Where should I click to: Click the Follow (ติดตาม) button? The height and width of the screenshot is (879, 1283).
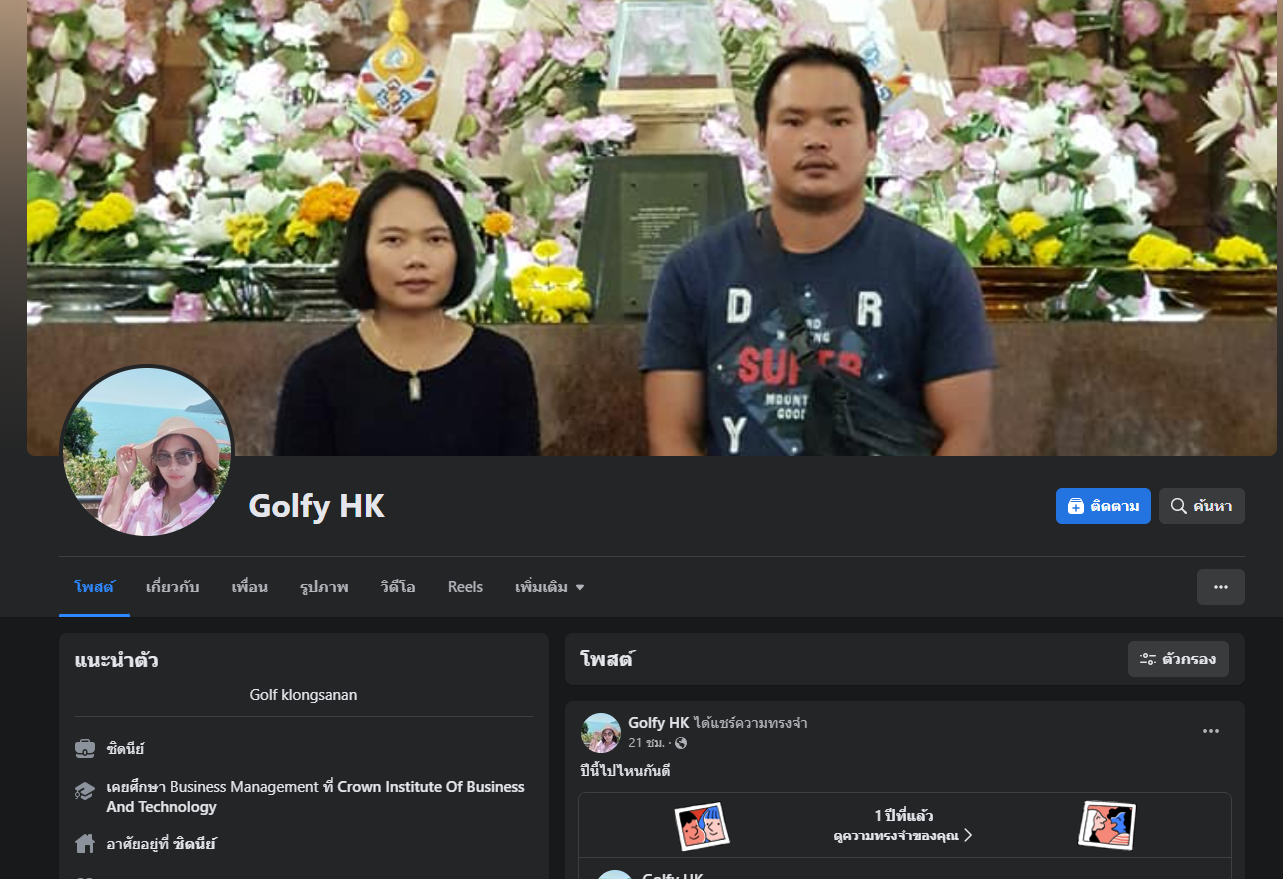(1103, 506)
